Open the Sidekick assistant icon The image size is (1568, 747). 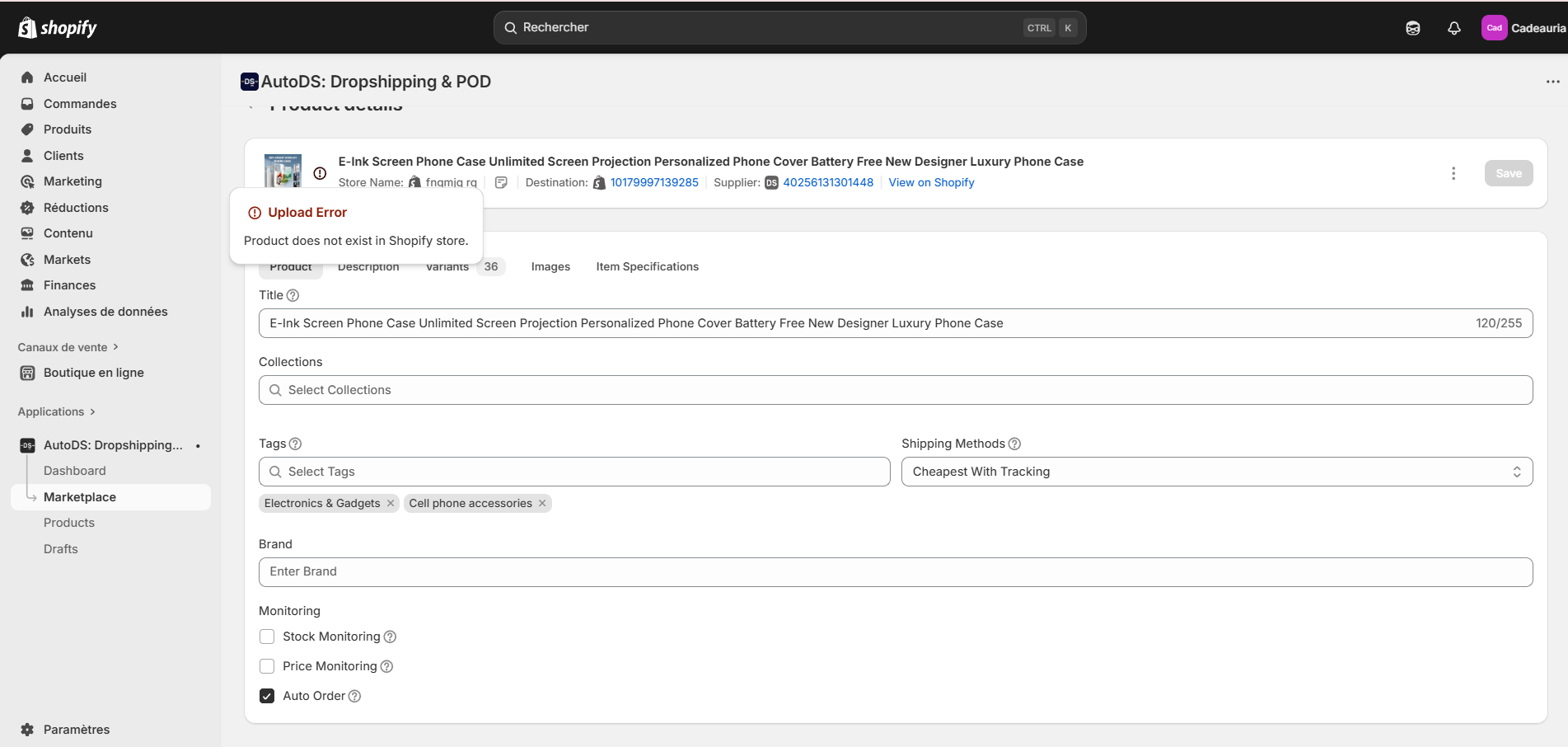pos(1412,28)
